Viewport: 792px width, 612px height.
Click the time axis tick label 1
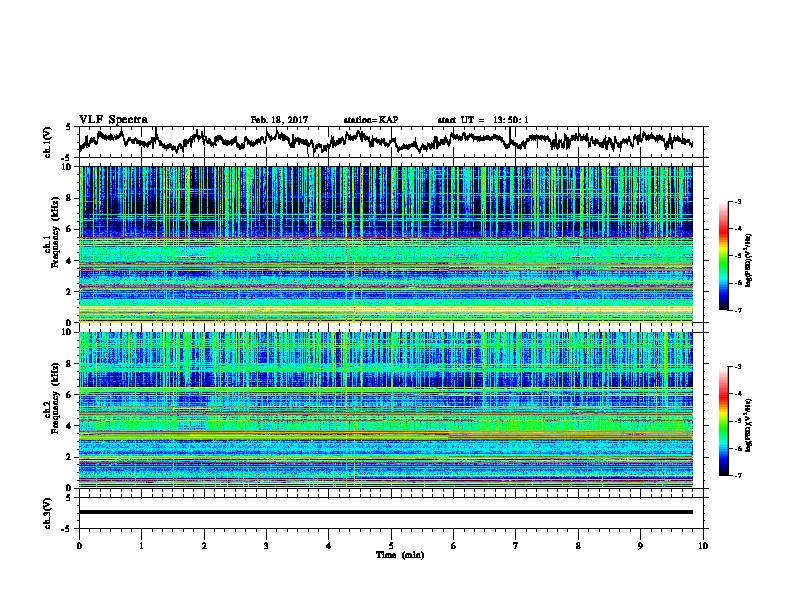point(142,546)
